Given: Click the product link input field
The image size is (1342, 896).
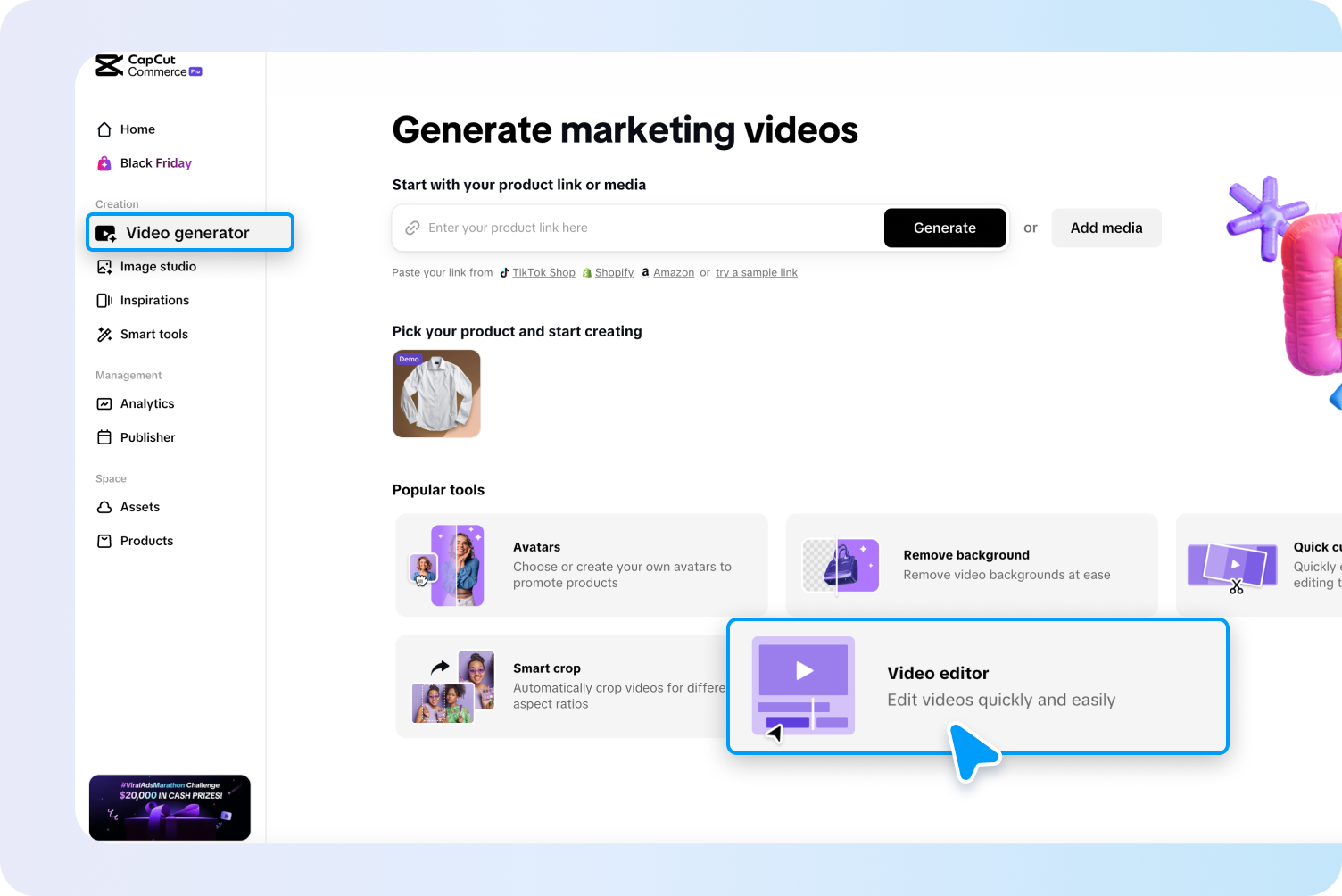Looking at the screenshot, I should [625, 228].
